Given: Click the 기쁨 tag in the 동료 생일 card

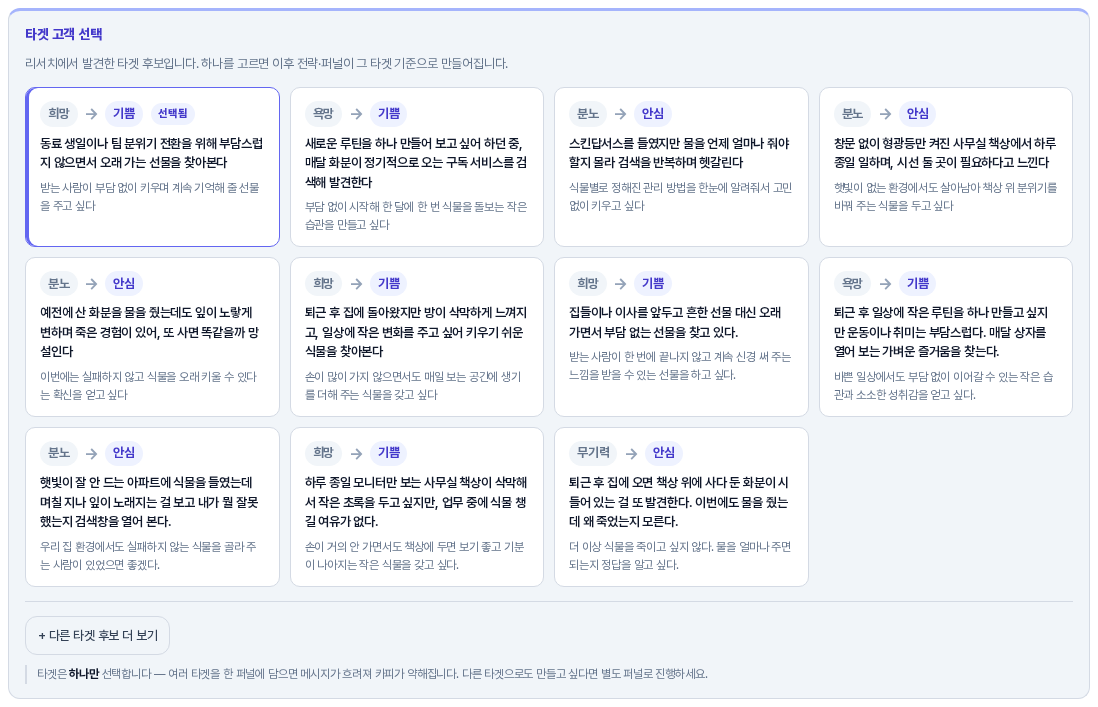Looking at the screenshot, I should click(124, 113).
